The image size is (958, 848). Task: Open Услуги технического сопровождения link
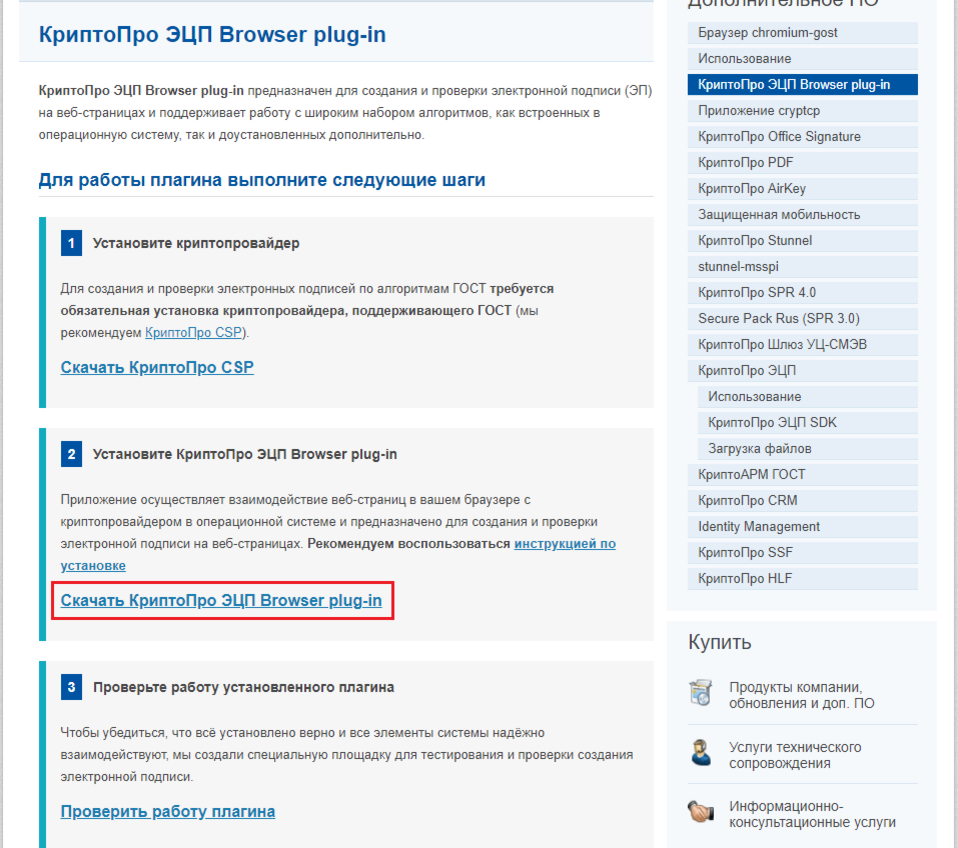click(795, 755)
